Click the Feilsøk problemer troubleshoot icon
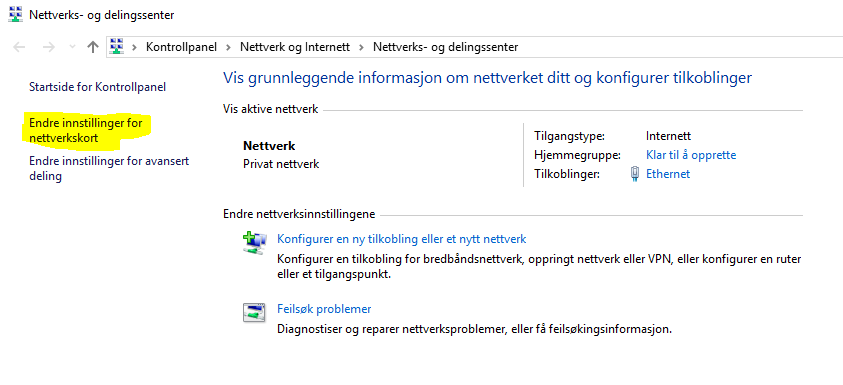Image resolution: width=843 pixels, height=385 pixels. point(254,312)
